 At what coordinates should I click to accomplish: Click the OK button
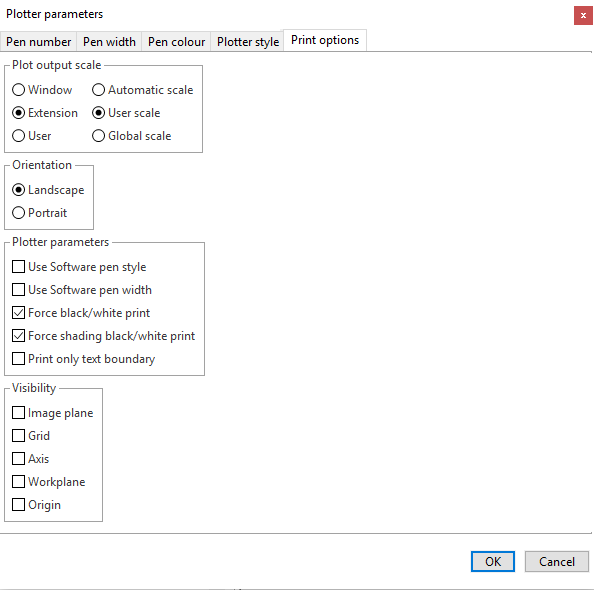493,561
